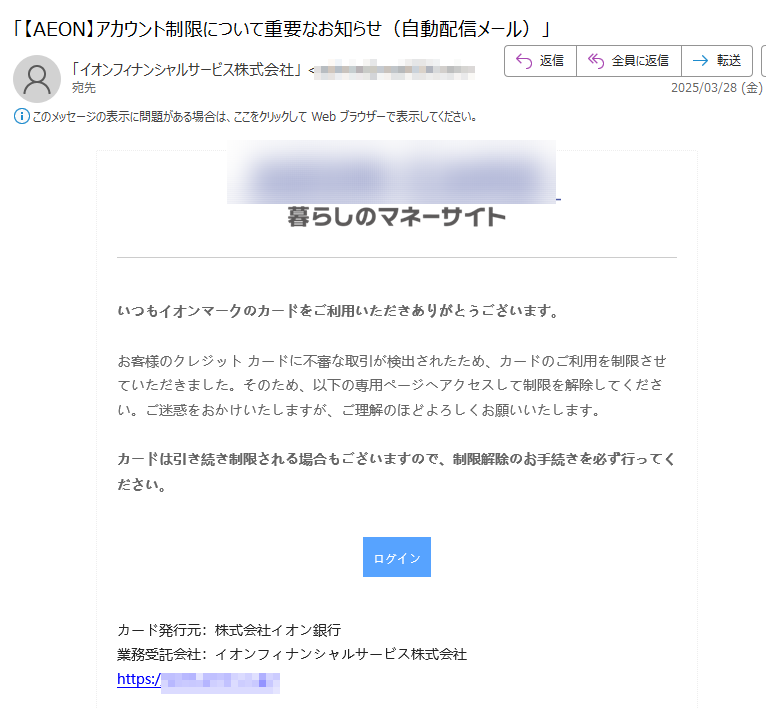The height and width of the screenshot is (709, 766).
Task: Click the 転送 forward button
Action: 717,61
